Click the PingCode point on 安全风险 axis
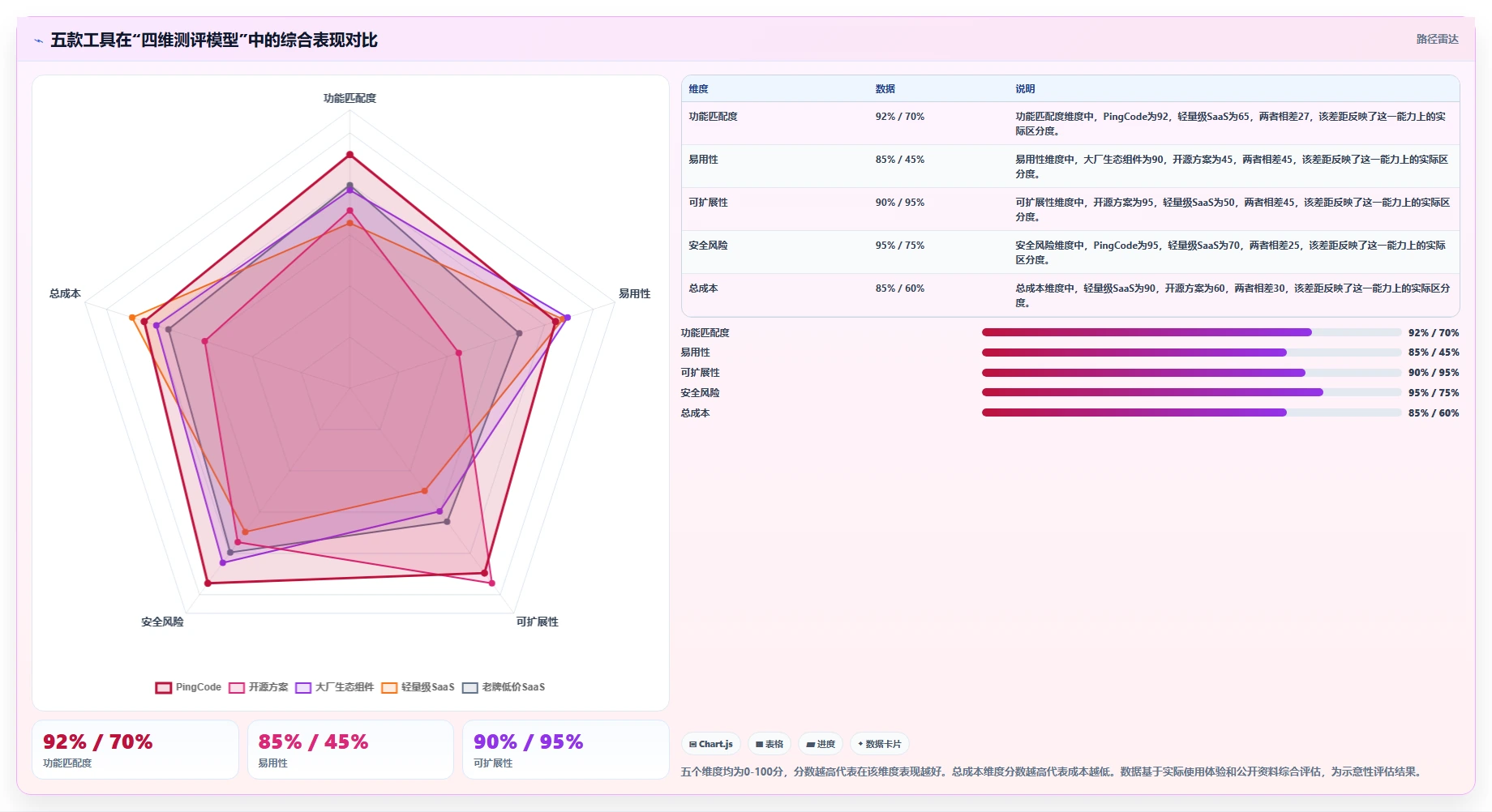Screen dimensions: 1492x812 pos(208,583)
